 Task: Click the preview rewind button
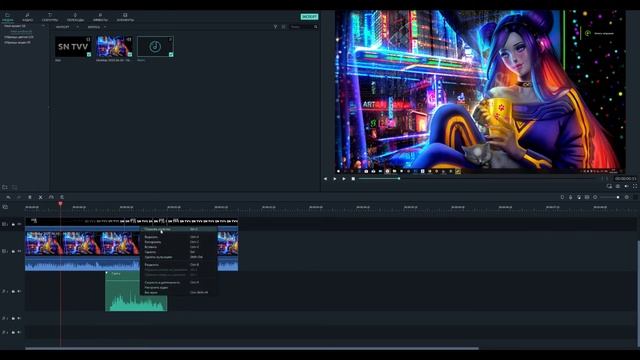pyautogui.click(x=325, y=179)
